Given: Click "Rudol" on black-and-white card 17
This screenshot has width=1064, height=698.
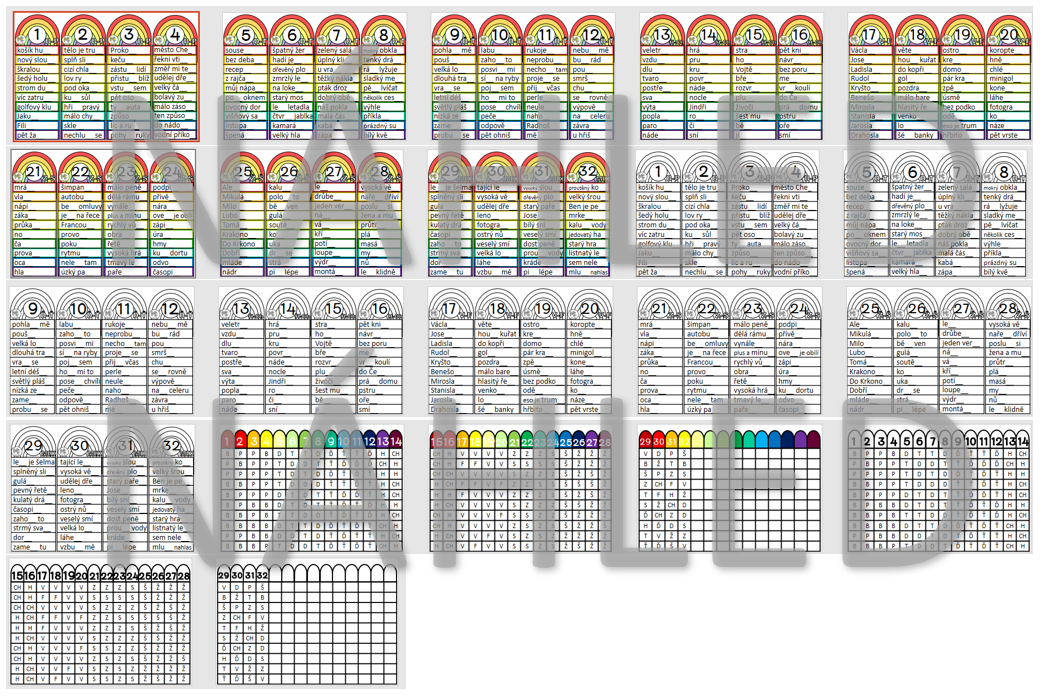Looking at the screenshot, I should pos(440,353).
